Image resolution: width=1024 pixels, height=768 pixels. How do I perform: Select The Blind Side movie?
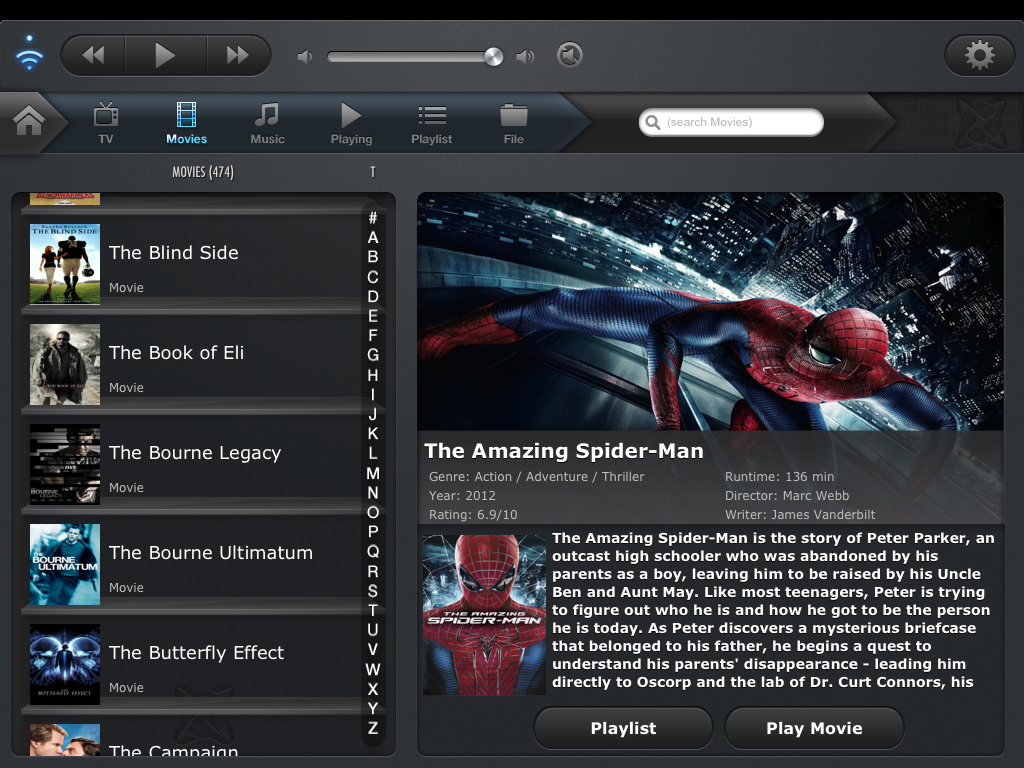(x=190, y=264)
